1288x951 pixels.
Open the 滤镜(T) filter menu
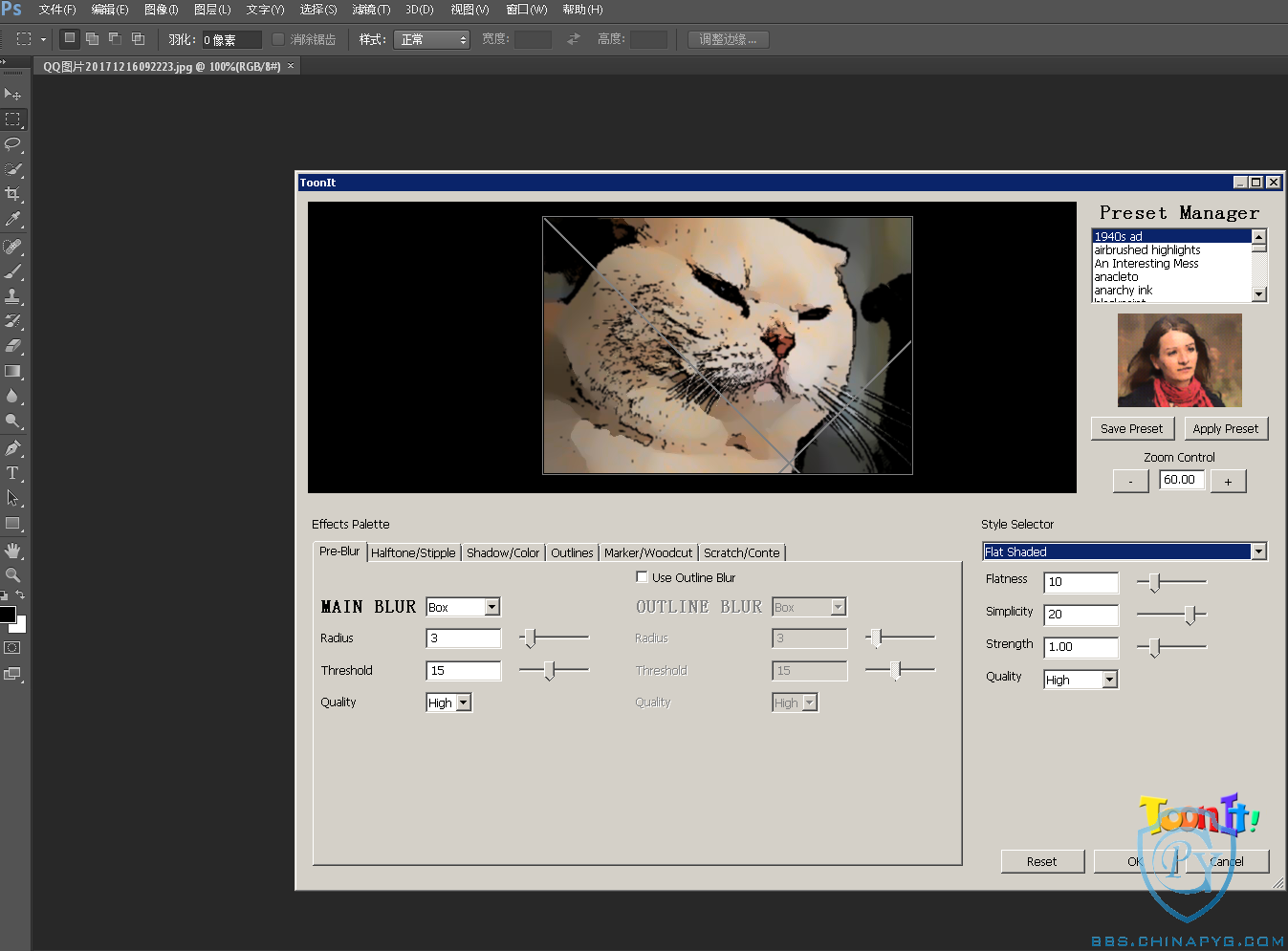(x=371, y=10)
